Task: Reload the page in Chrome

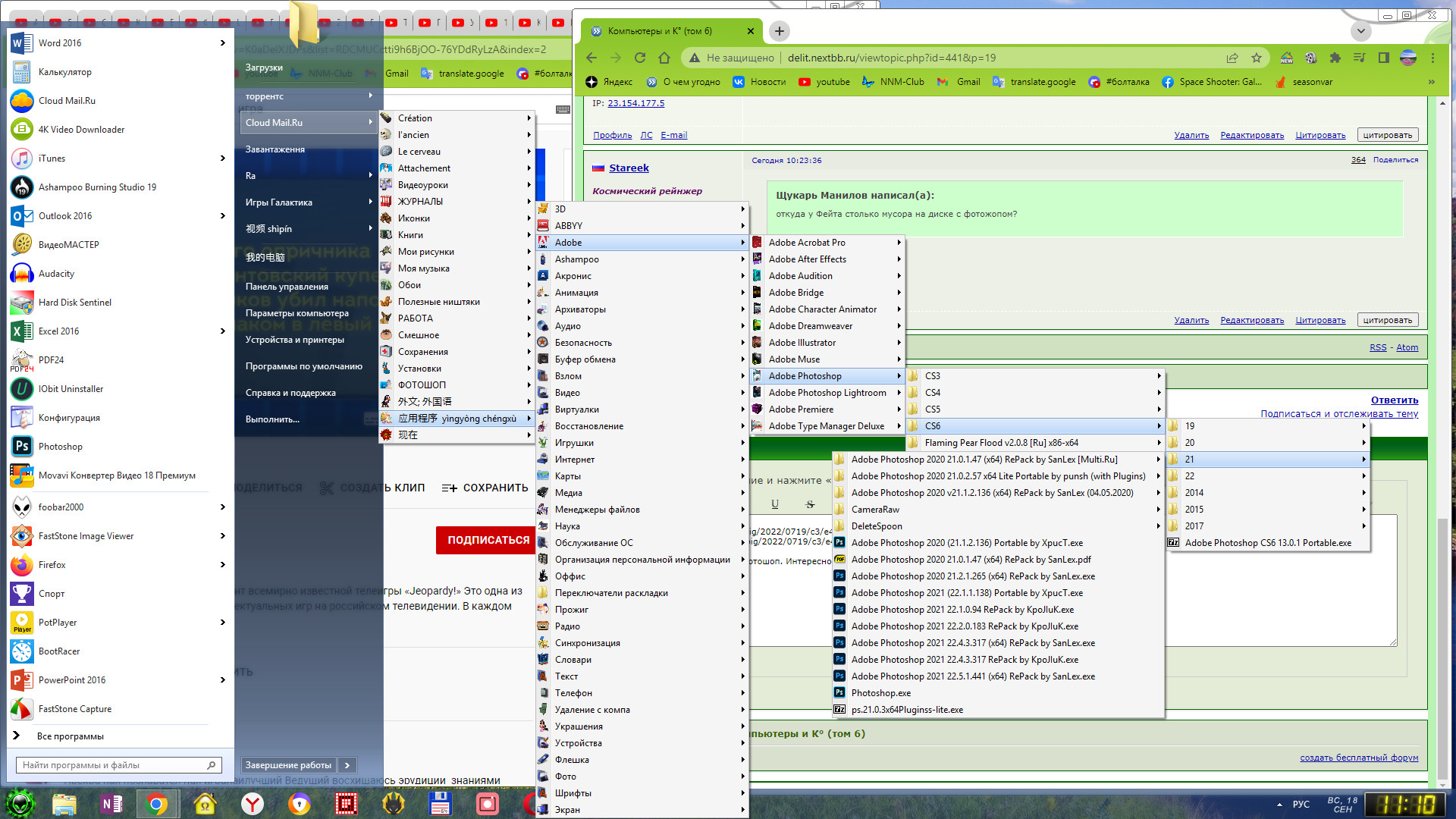Action: coord(640,58)
